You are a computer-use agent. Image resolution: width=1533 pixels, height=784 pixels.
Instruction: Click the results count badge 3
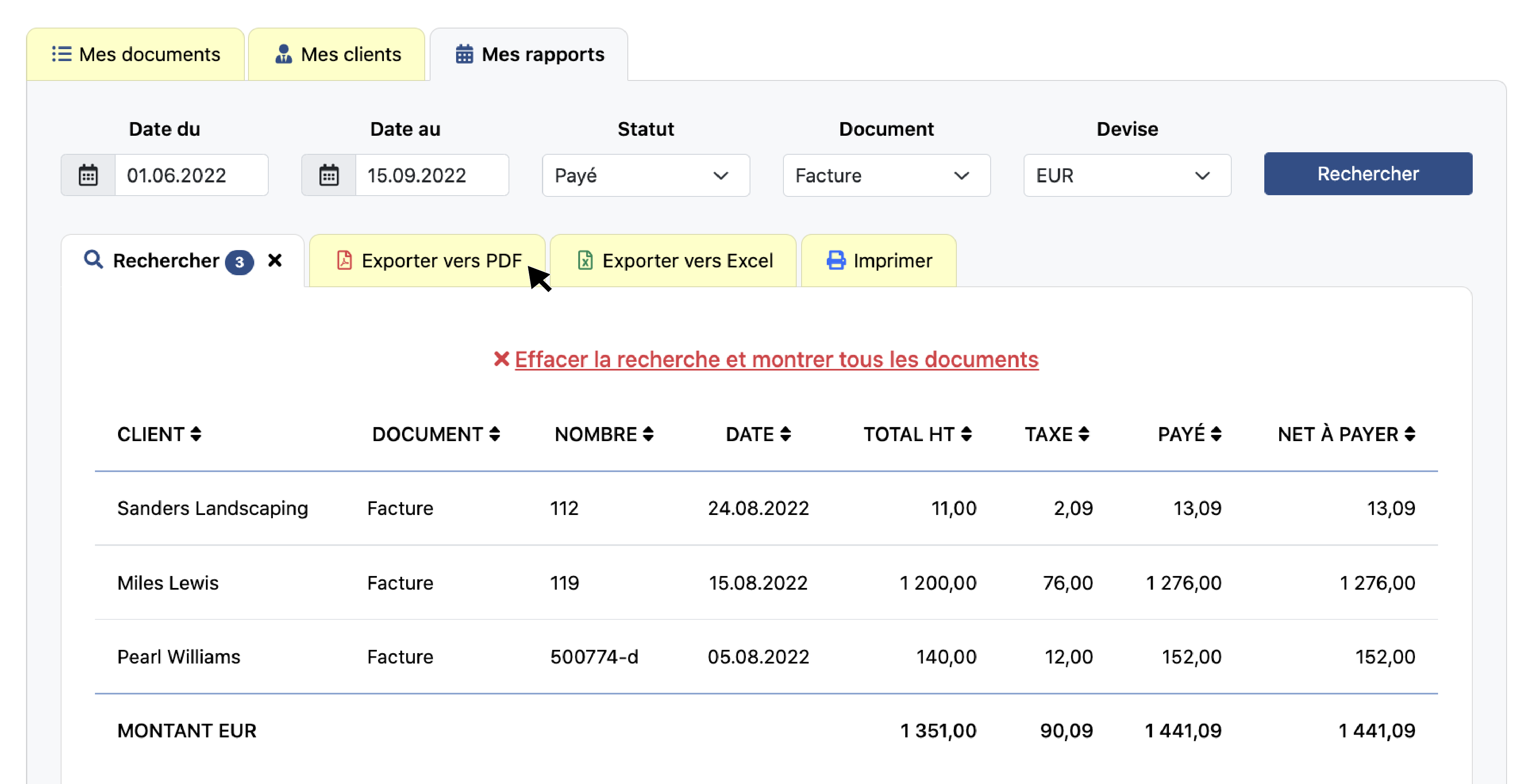pos(239,262)
